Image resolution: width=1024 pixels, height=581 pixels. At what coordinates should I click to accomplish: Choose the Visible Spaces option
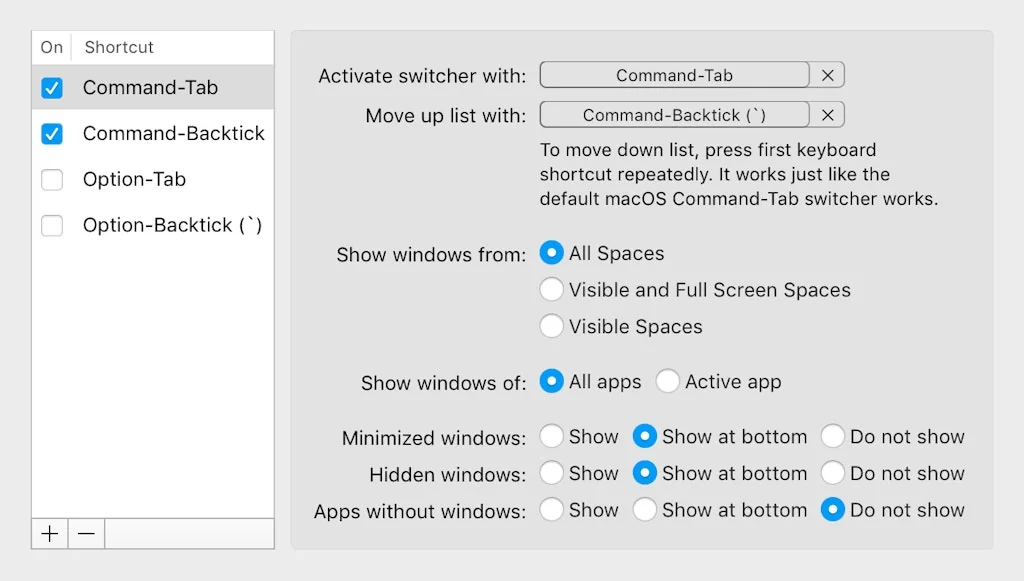coord(551,326)
